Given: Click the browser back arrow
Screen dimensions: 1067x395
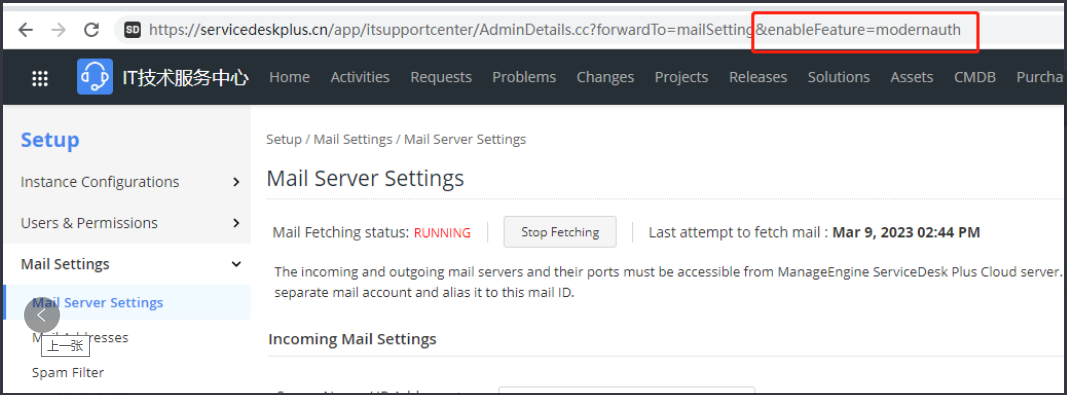Looking at the screenshot, I should coord(25,30).
